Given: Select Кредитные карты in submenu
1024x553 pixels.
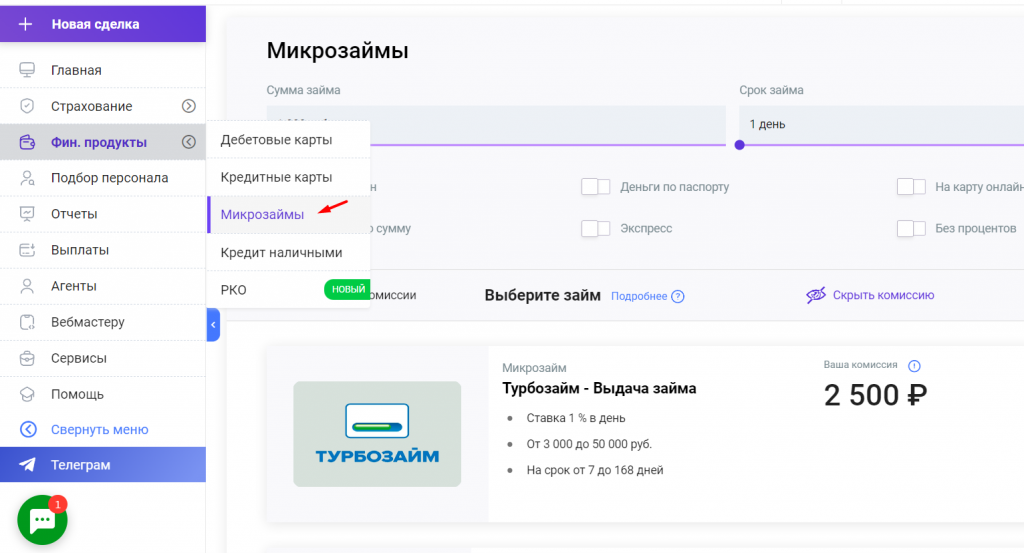Looking at the screenshot, I should (x=289, y=177).
